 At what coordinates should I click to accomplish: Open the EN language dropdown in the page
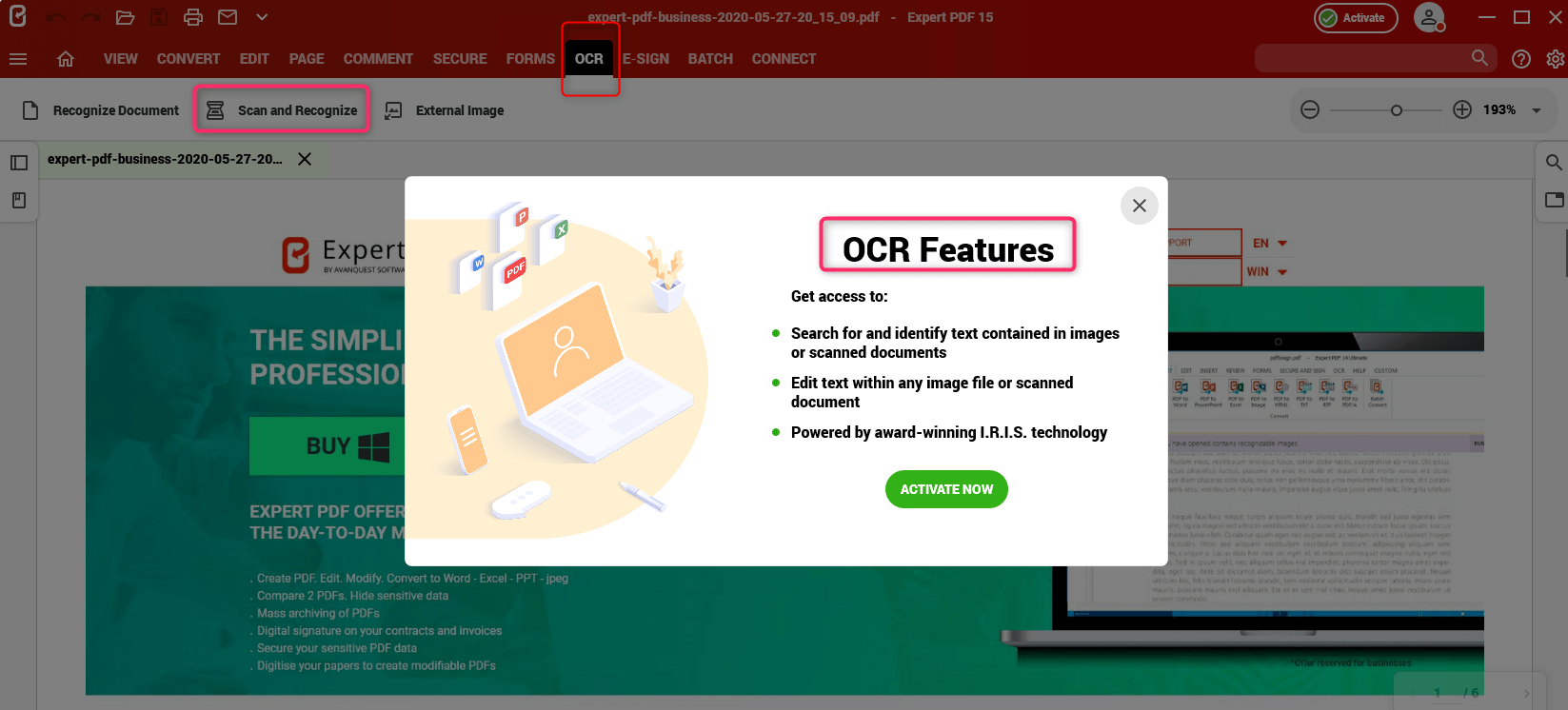[x=1270, y=243]
